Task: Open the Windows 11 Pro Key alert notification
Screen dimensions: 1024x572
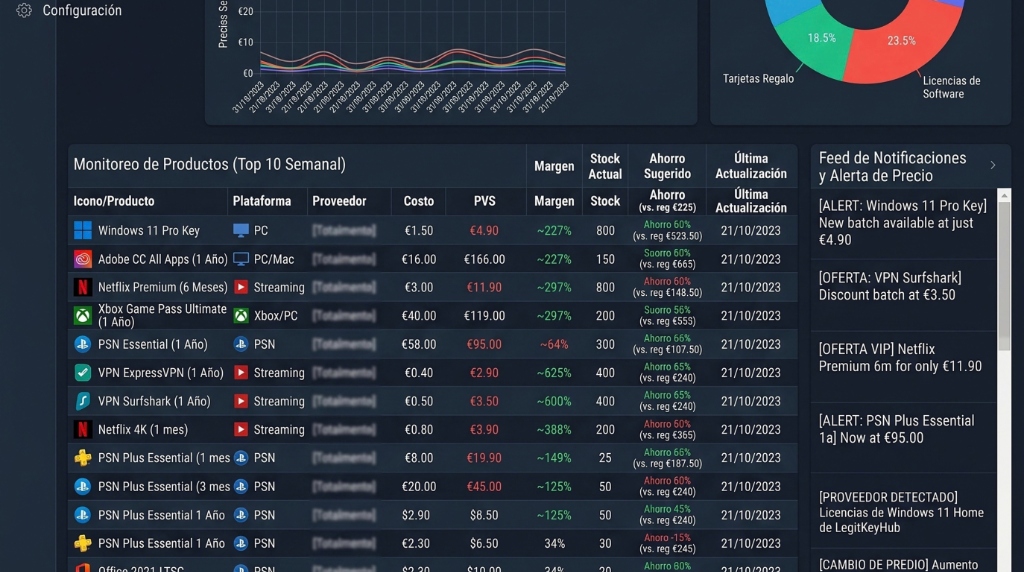Action: (903, 223)
